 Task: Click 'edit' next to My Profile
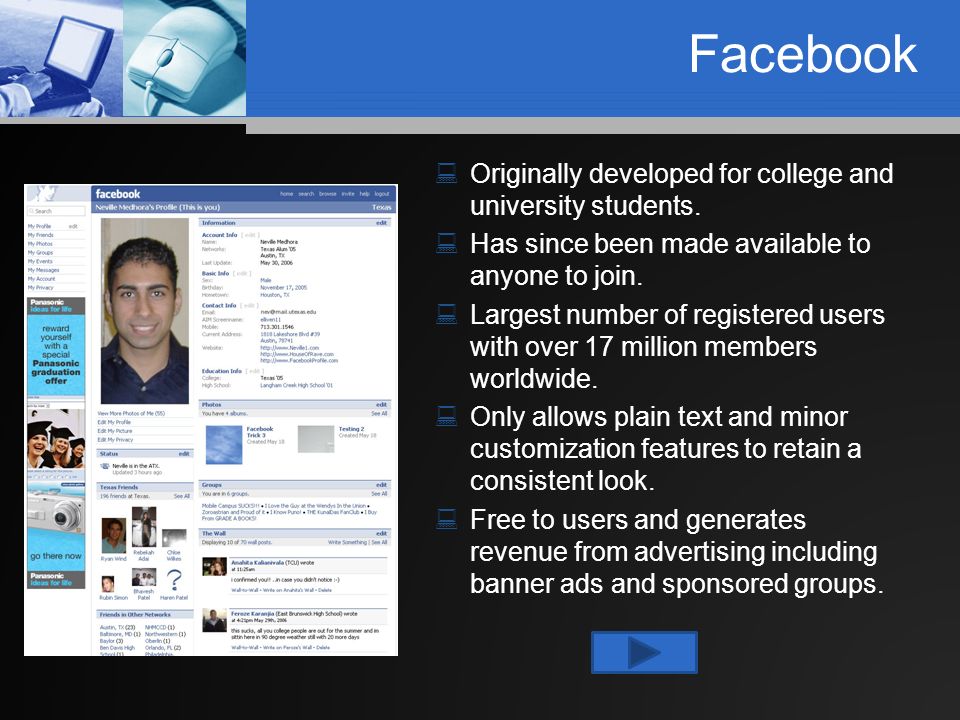(73, 227)
